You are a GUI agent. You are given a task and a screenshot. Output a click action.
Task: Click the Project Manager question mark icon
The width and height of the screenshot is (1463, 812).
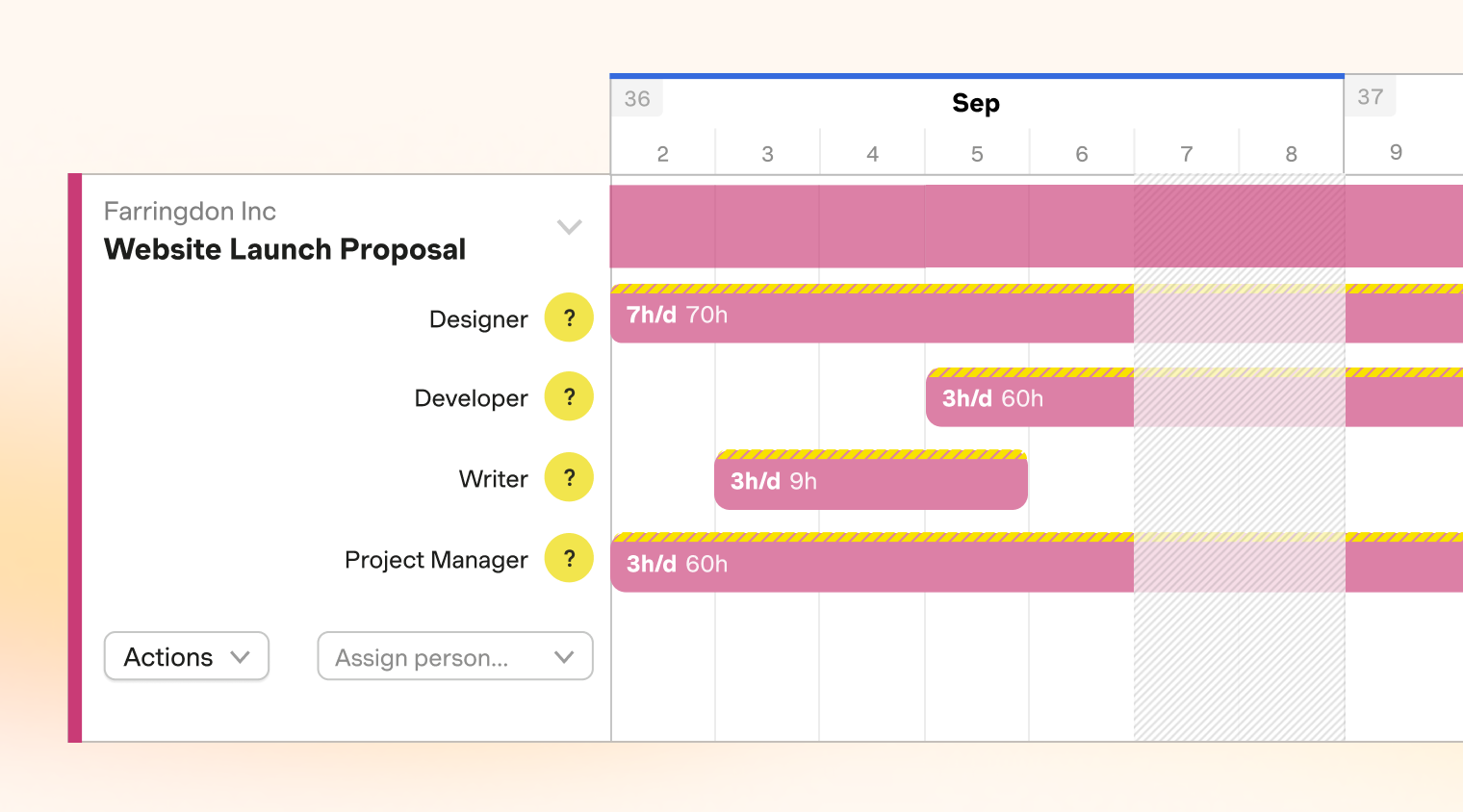(x=569, y=558)
